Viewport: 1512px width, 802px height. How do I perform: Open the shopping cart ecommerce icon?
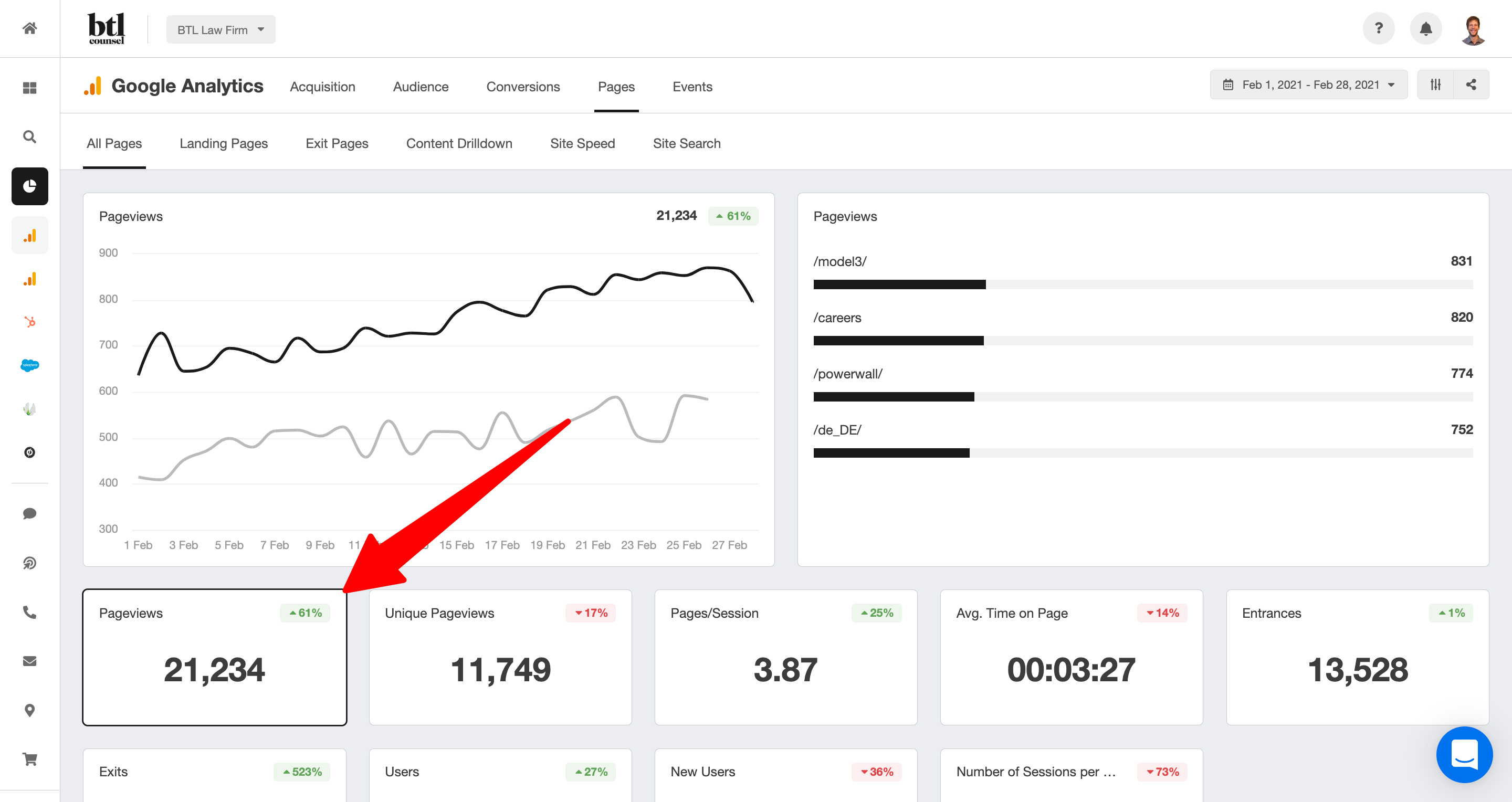tap(29, 759)
